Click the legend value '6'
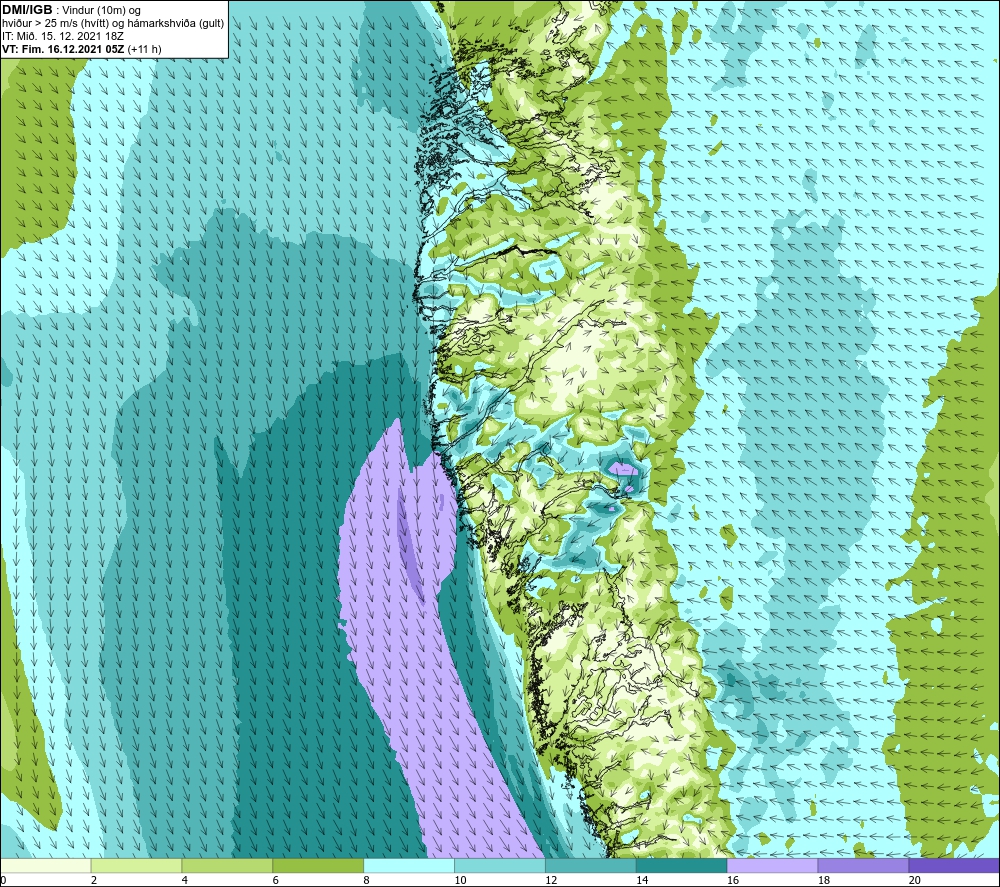 (276, 881)
